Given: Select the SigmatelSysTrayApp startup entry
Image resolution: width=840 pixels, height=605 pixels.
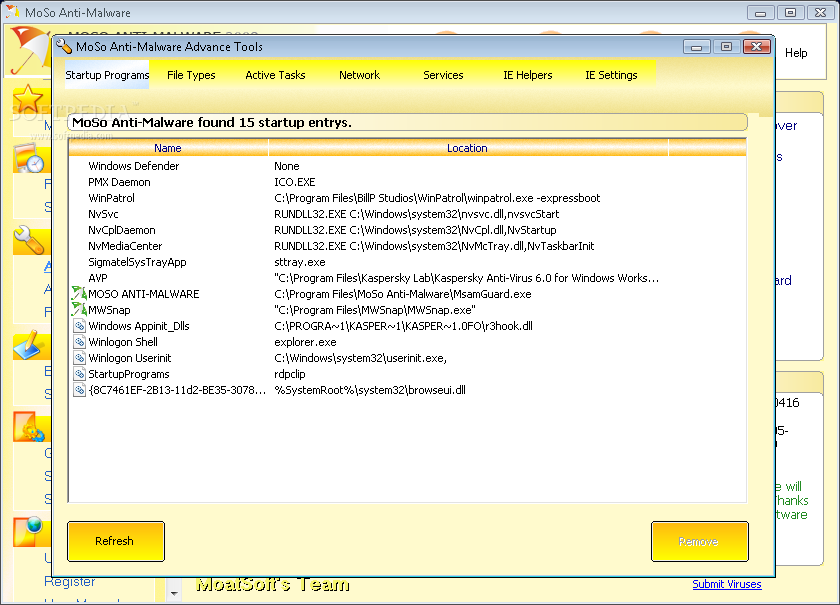Looking at the screenshot, I should click(137, 262).
